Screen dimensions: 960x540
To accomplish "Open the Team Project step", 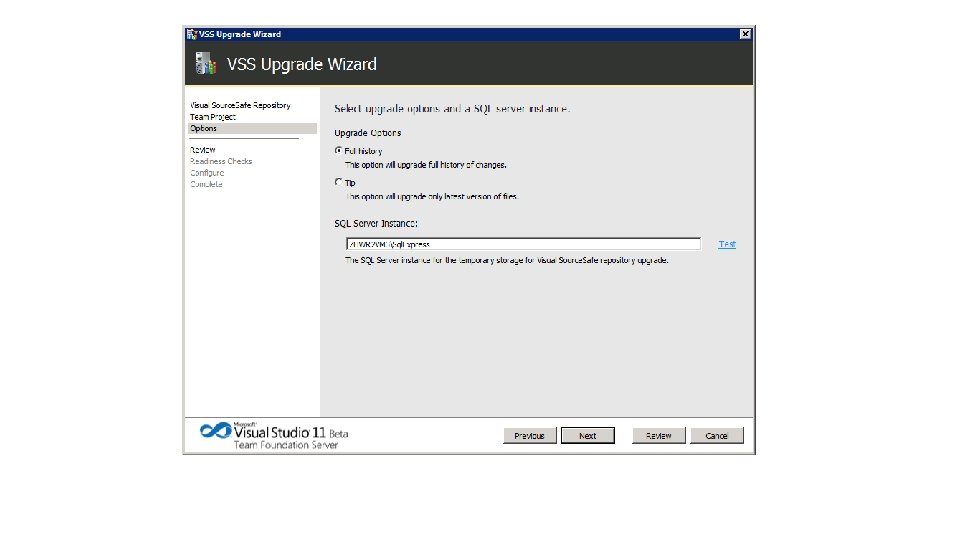I will [x=212, y=117].
